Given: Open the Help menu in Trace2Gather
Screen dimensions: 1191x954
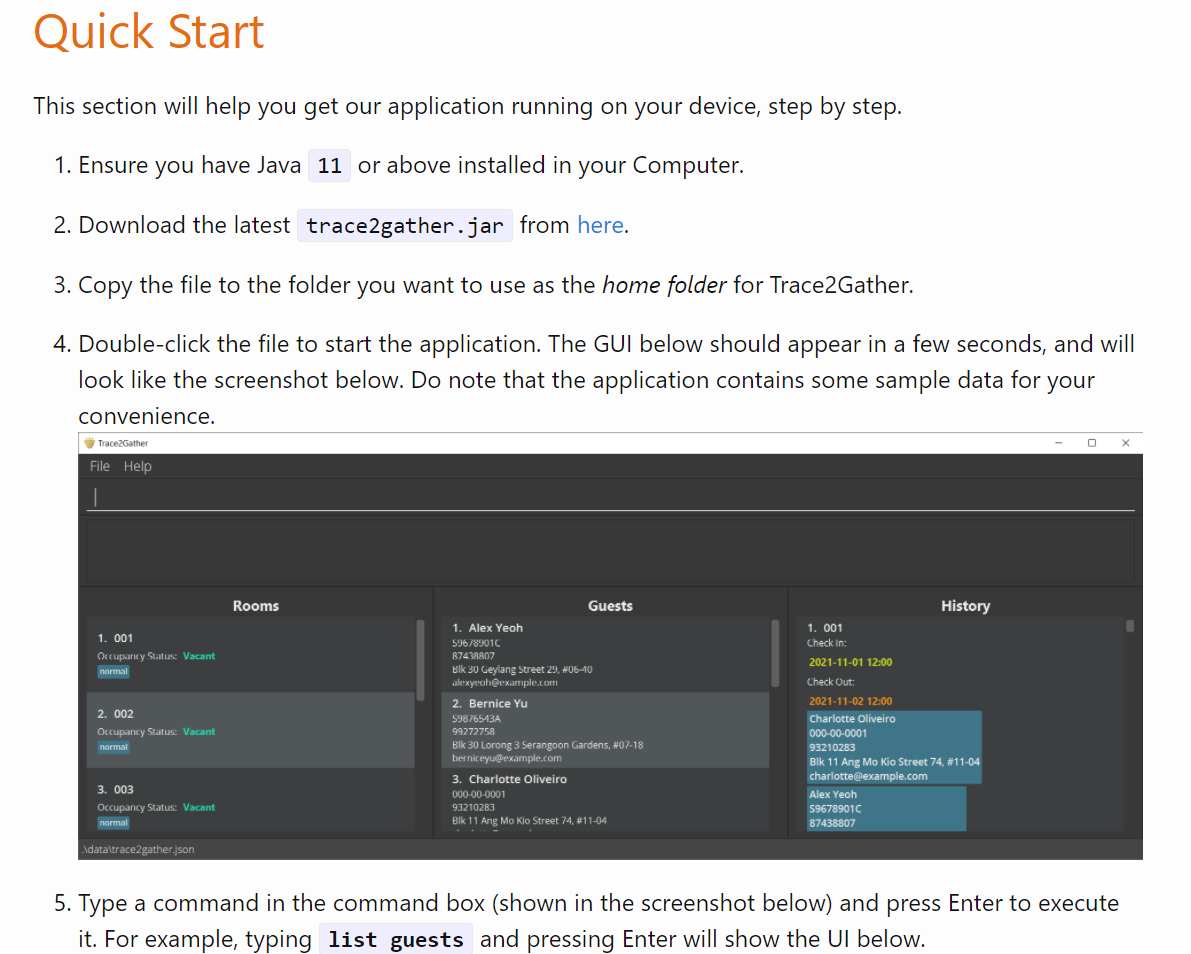Looking at the screenshot, I should tap(137, 466).
